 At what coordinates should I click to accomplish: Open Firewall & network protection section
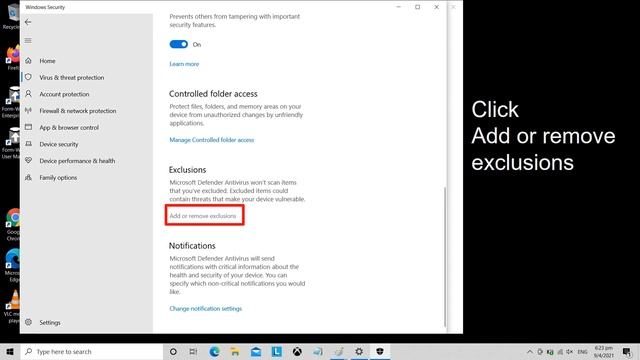78,111
